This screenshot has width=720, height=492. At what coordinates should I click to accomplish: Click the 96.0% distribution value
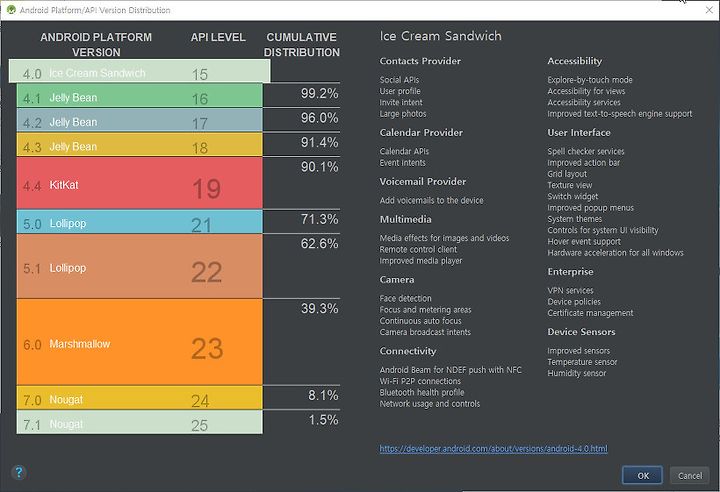tap(320, 118)
